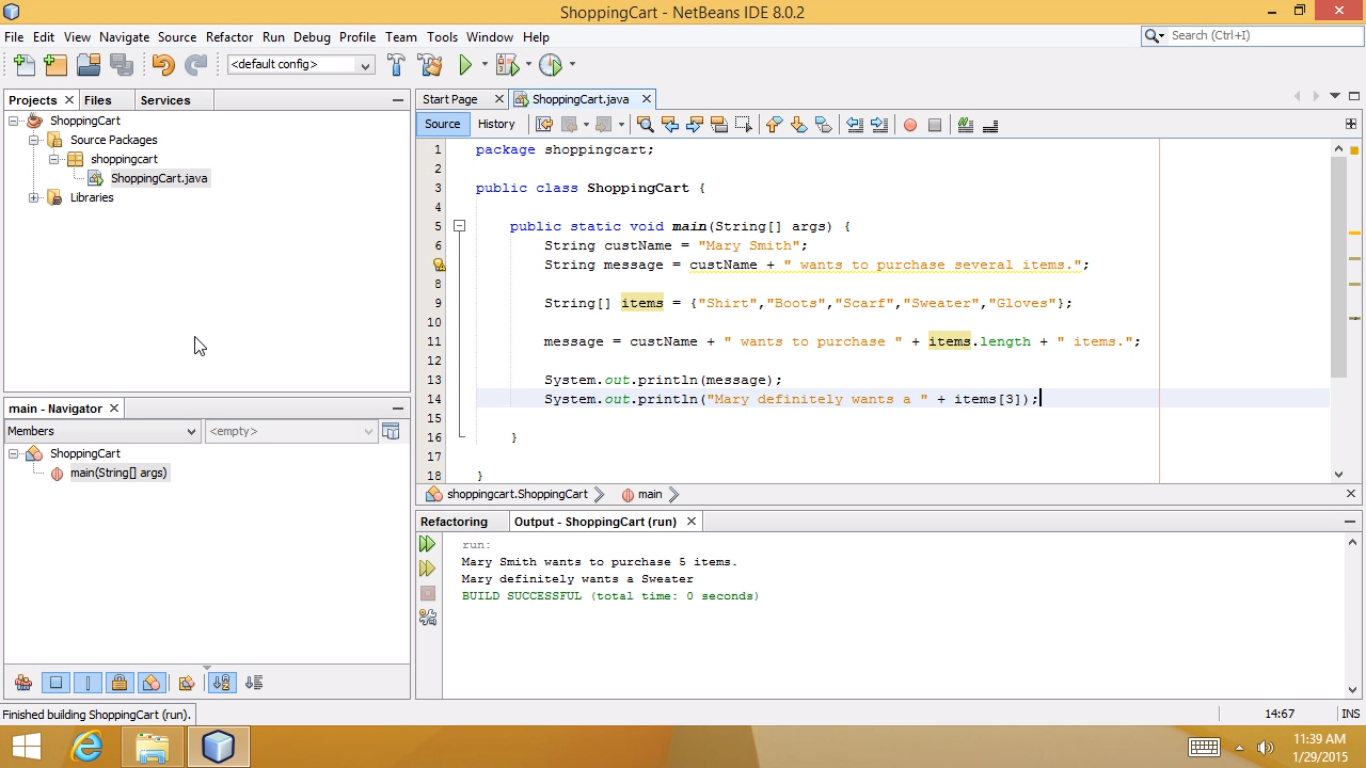Screen dimensions: 1366x768
Task: Toggle Fully Qualified Names in Navigator
Action: [186, 683]
